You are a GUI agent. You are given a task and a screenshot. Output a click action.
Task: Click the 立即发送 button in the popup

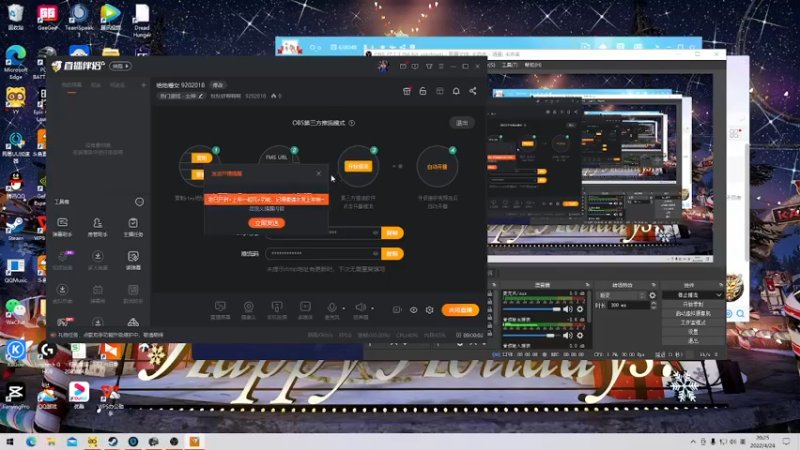tap(266, 223)
